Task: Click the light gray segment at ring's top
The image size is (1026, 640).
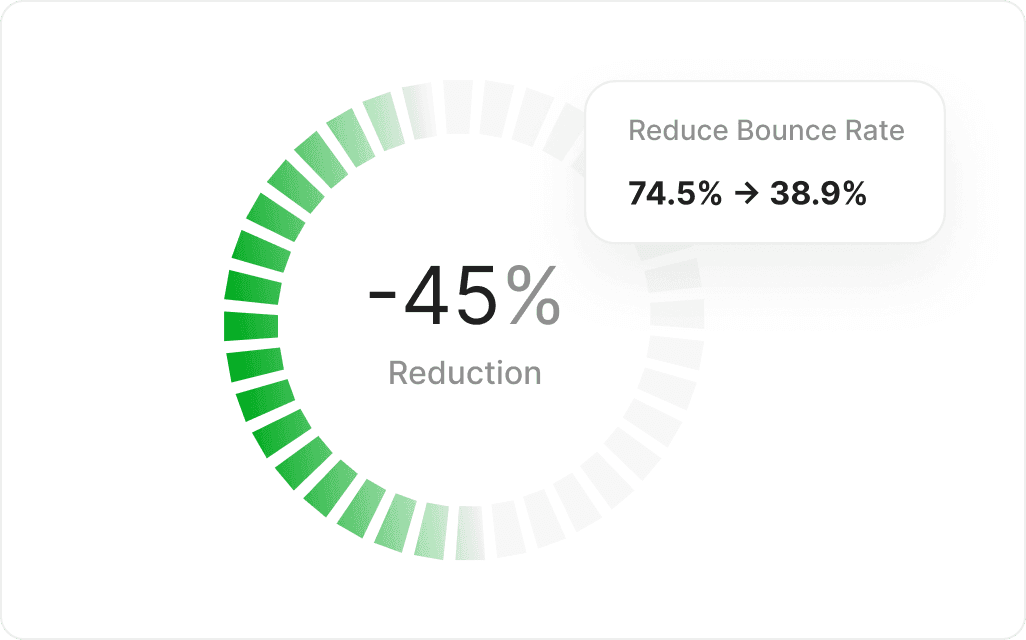Action: point(458,107)
